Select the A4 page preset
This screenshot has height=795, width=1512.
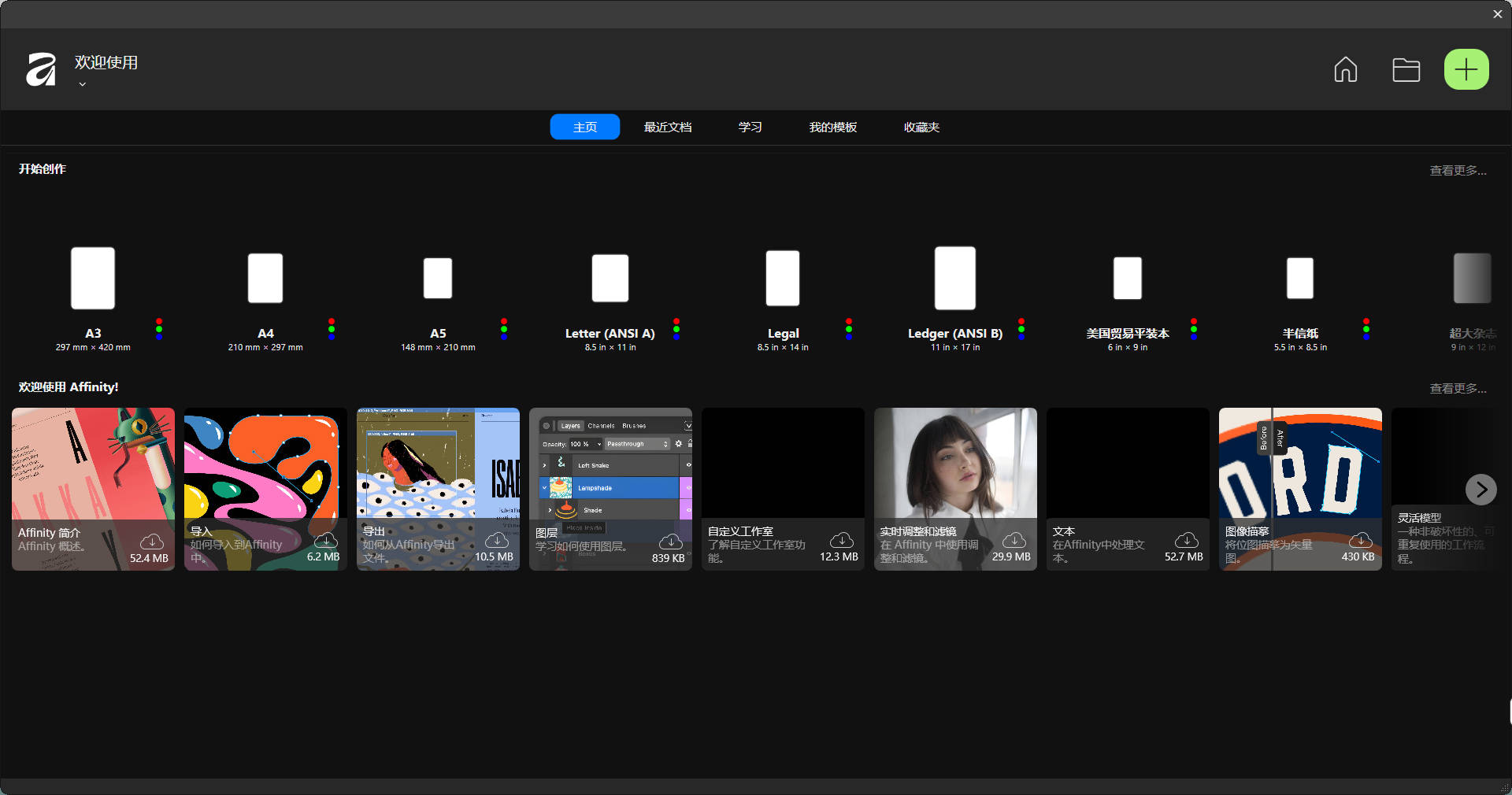(265, 278)
